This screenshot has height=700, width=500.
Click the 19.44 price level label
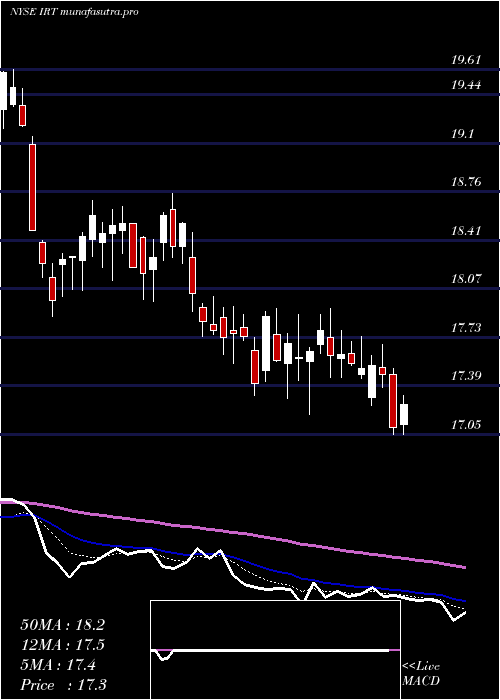[466, 84]
